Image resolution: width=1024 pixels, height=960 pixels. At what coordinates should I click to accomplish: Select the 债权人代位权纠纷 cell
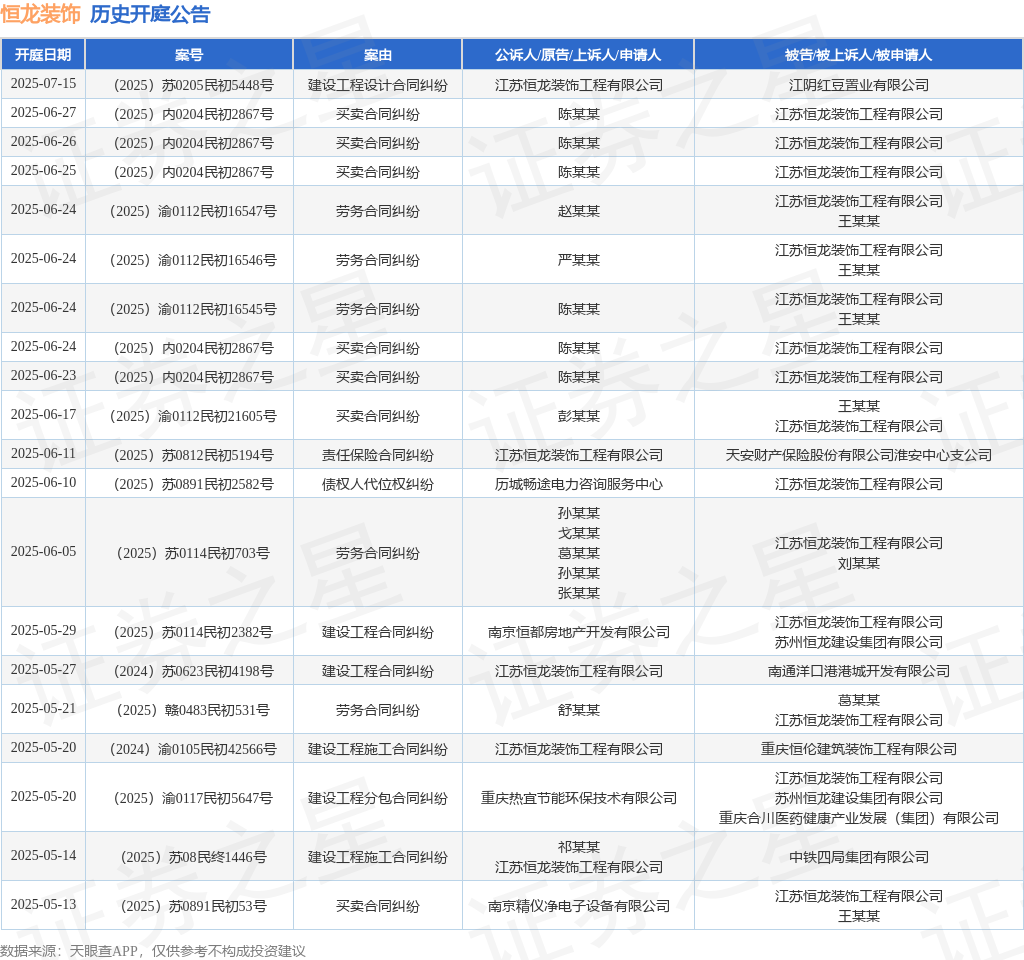tap(377, 484)
